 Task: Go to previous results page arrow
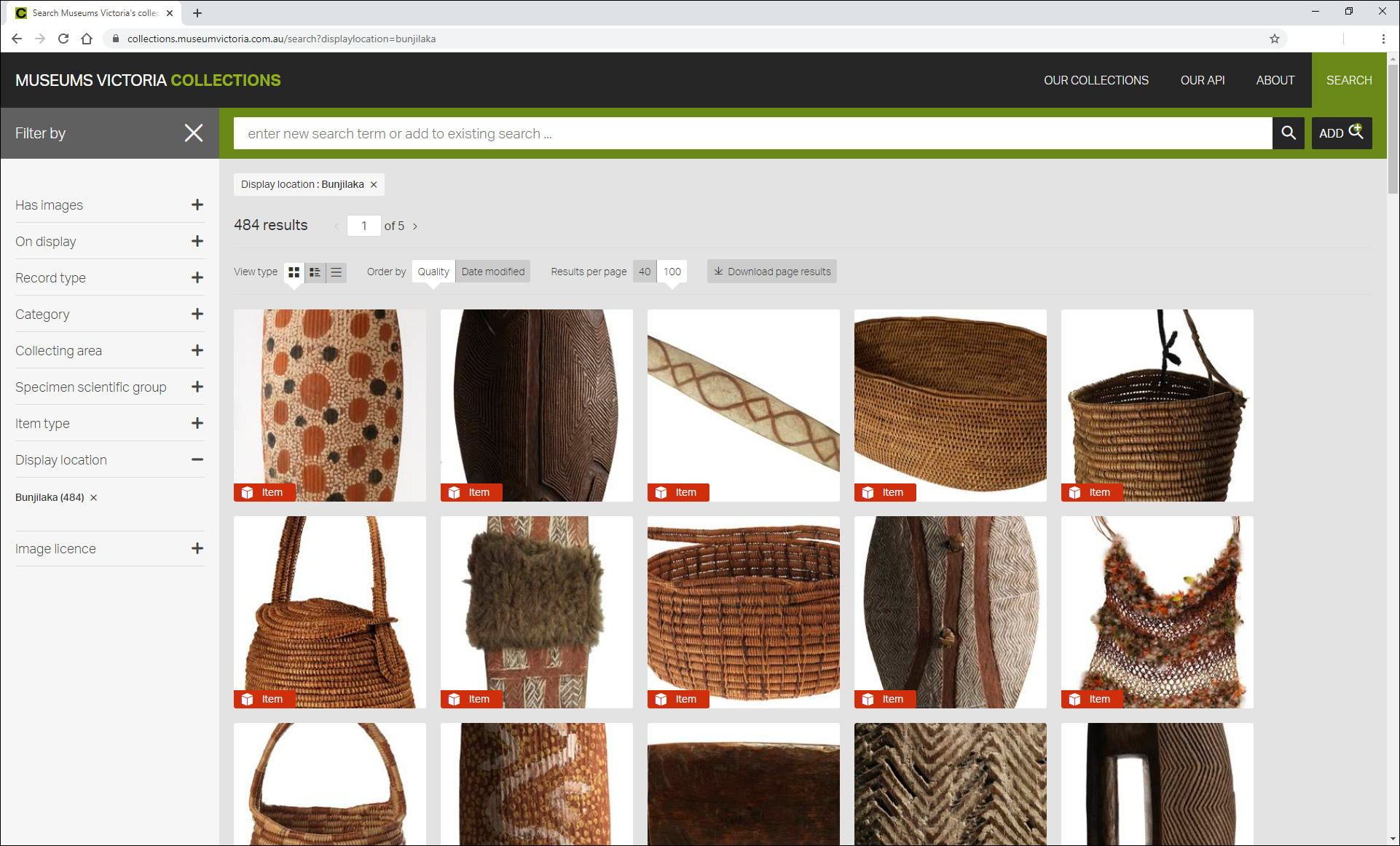click(337, 226)
